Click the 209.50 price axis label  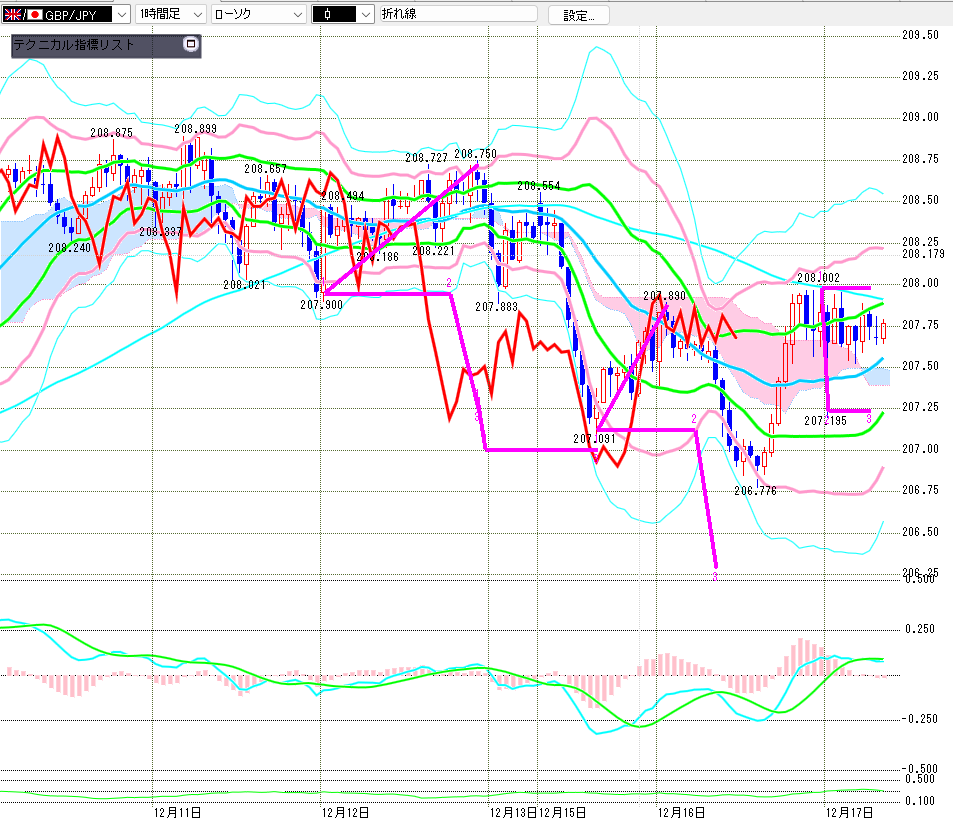(920, 34)
